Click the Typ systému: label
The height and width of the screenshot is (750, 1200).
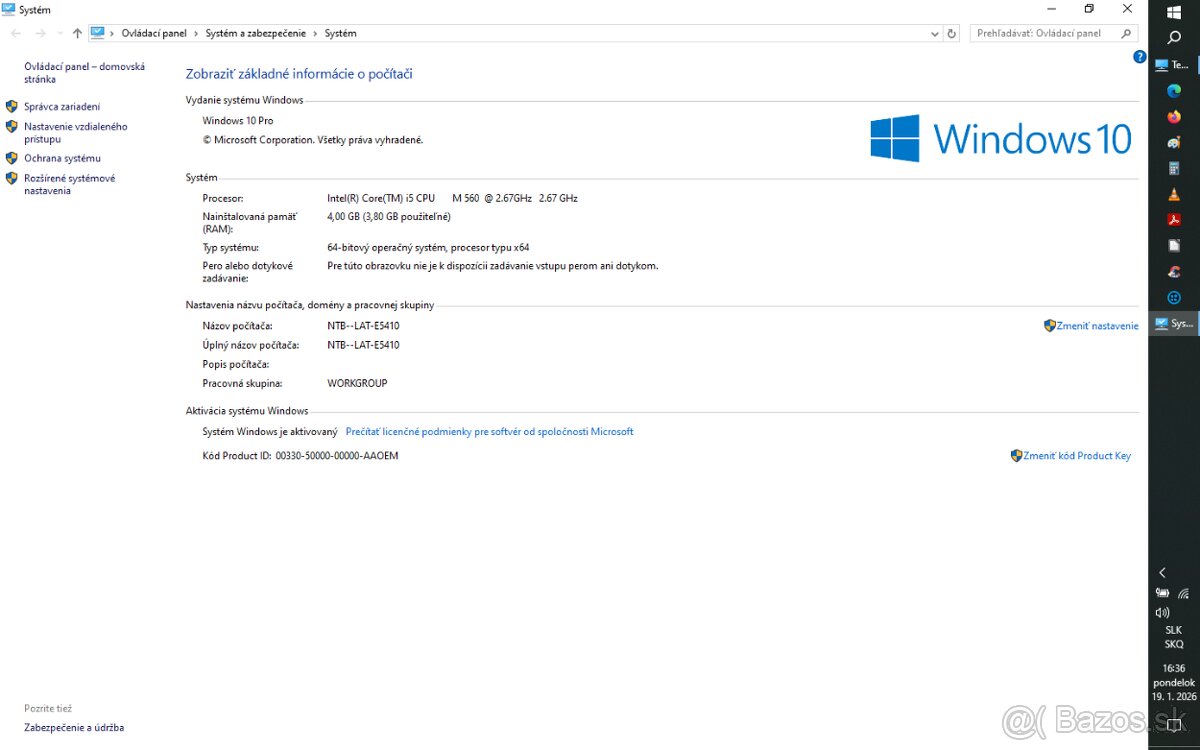pyautogui.click(x=230, y=247)
